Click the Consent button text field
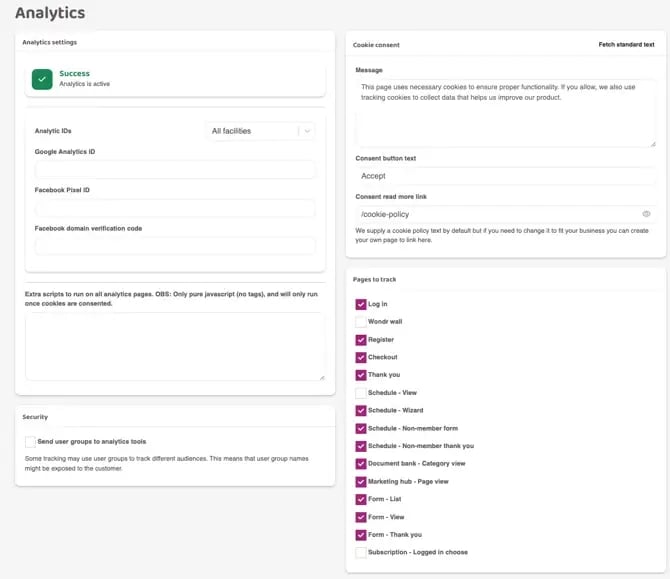The image size is (670, 579). (505, 176)
